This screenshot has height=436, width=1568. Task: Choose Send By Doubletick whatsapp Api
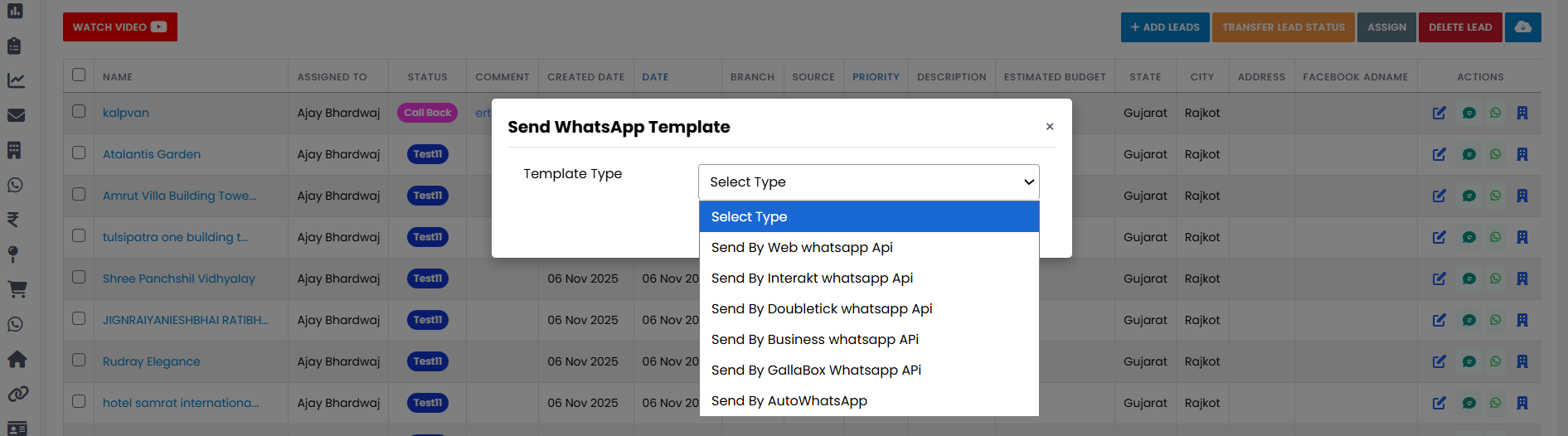[x=869, y=308]
